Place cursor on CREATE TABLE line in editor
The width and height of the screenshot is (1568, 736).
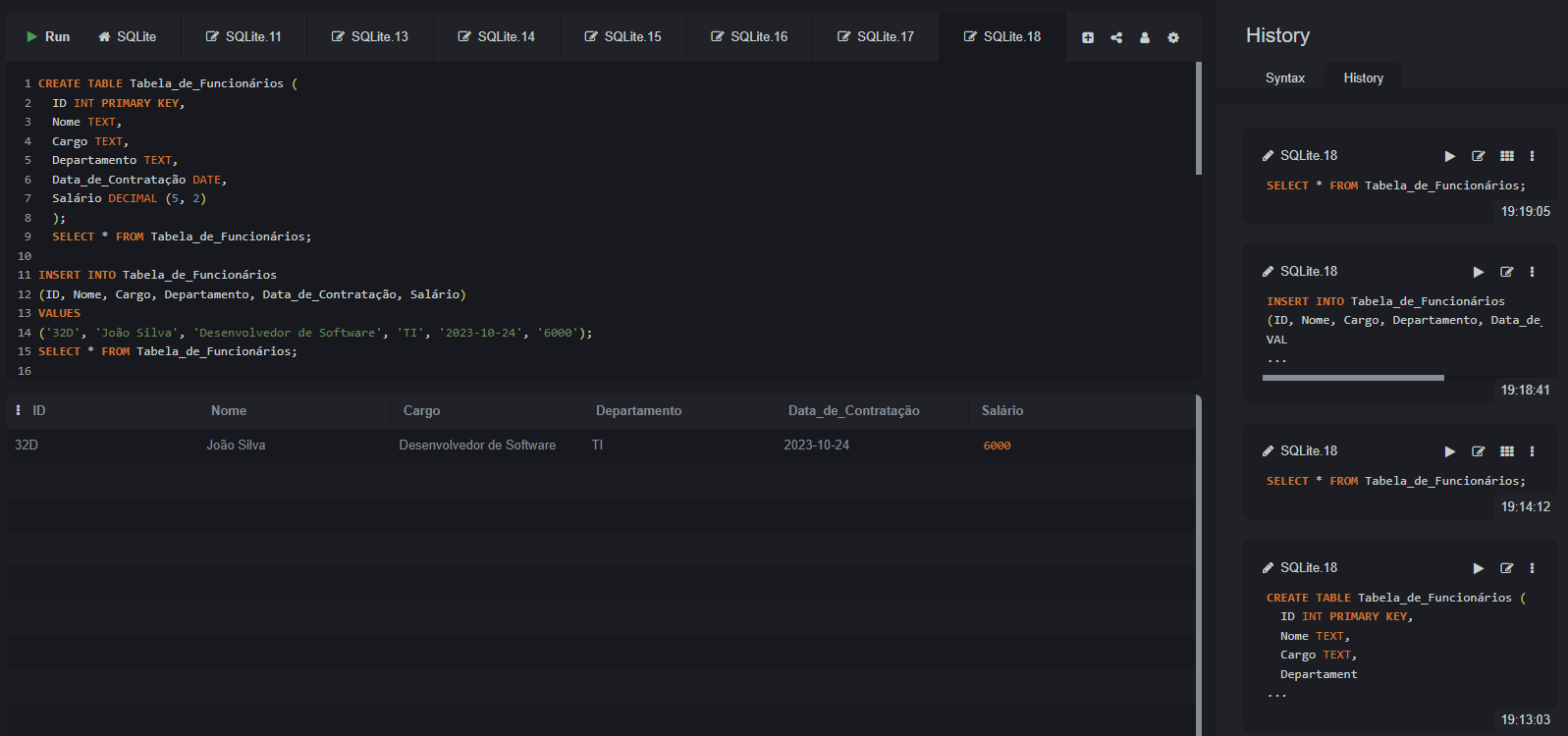point(167,83)
